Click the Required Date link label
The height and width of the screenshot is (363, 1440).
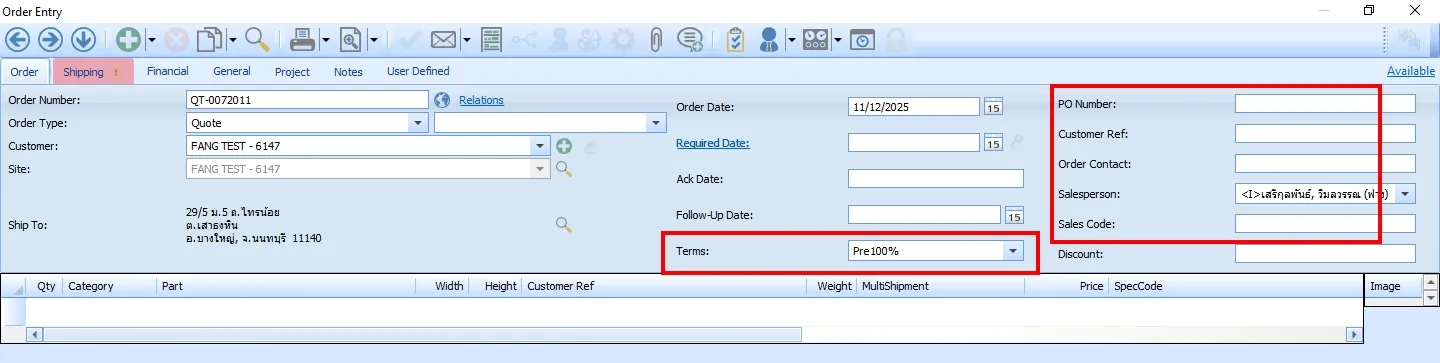tap(713, 143)
